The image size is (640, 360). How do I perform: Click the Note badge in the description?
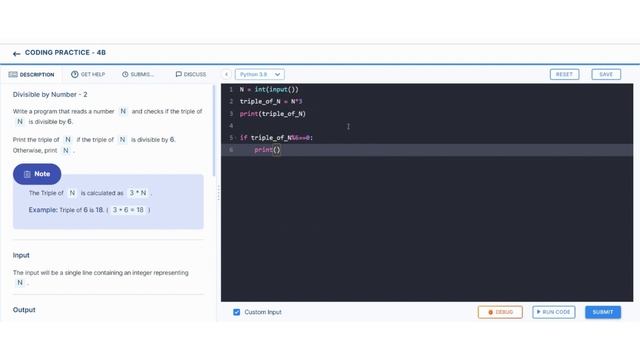[37, 174]
